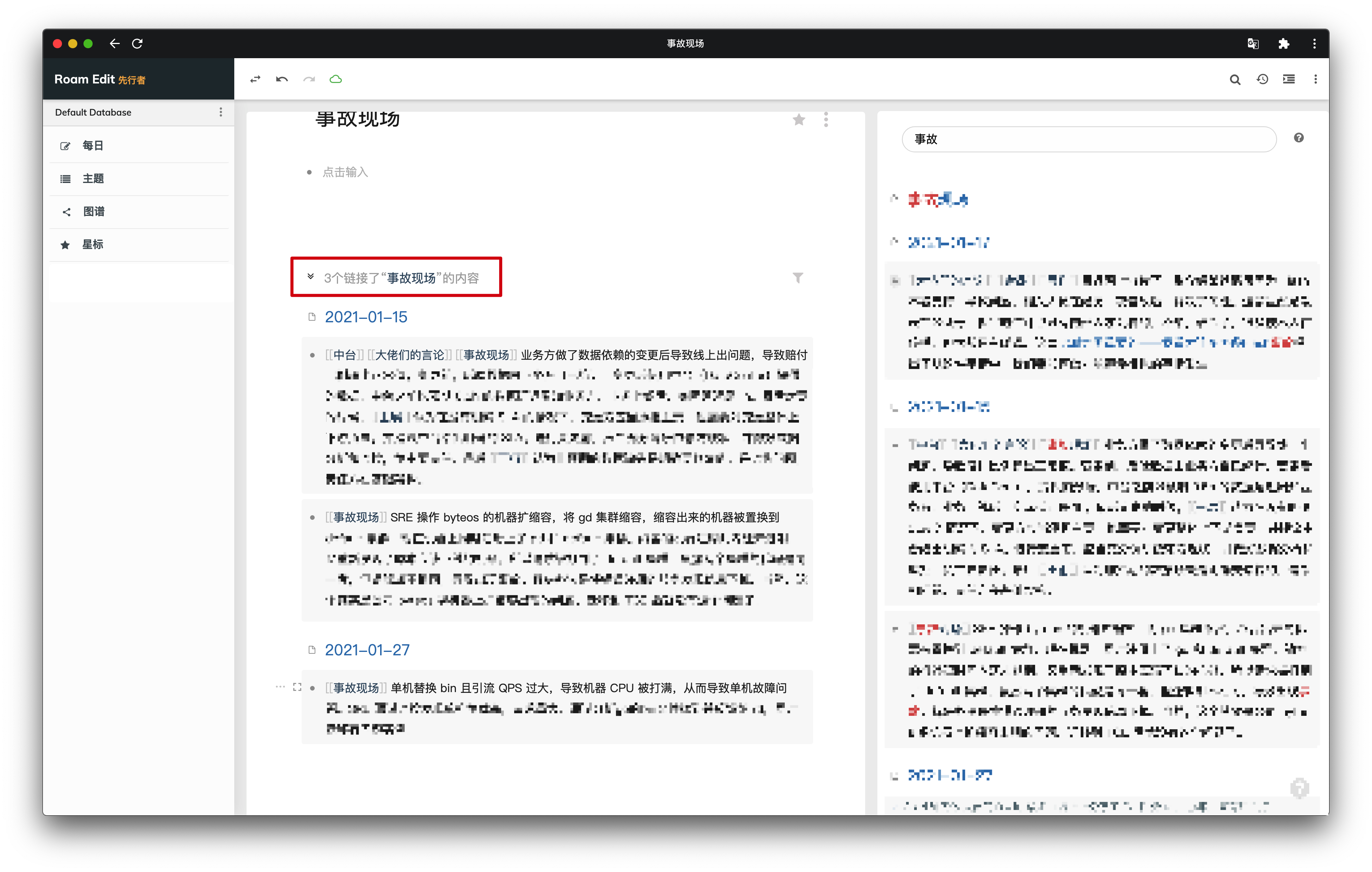Viewport: 1372px width, 872px height.
Task: Open the page three-dot menu beside star
Action: click(x=826, y=119)
